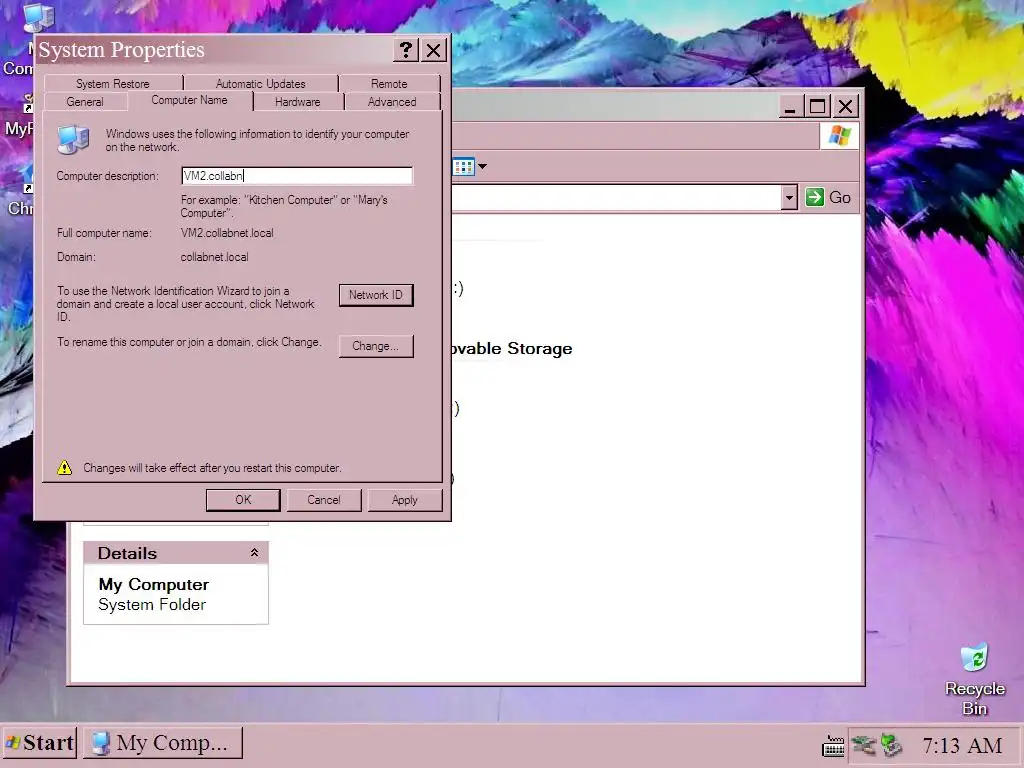The width and height of the screenshot is (1024, 768).
Task: Select the Remote tab
Action: pyautogui.click(x=389, y=84)
